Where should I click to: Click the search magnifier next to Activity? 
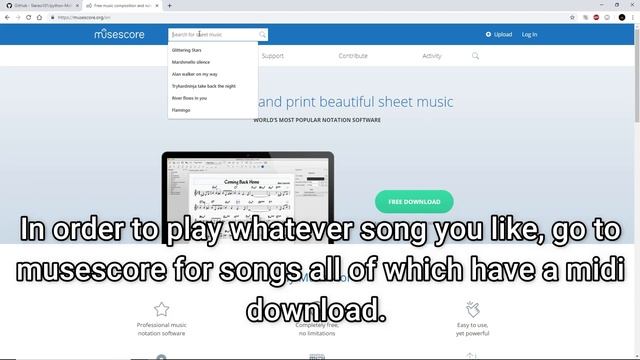tap(476, 56)
